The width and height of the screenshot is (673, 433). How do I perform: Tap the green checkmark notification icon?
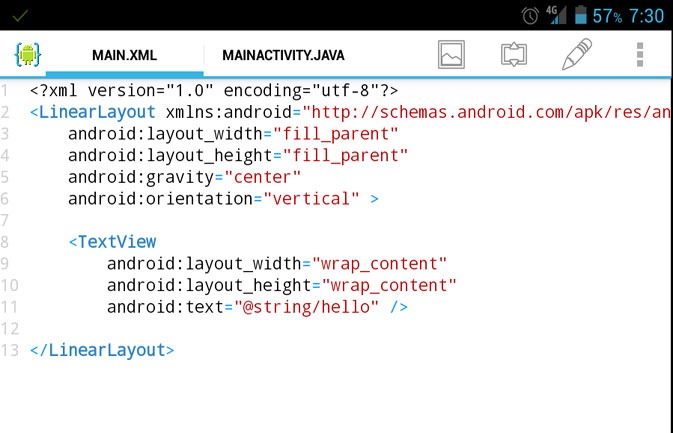click(20, 16)
